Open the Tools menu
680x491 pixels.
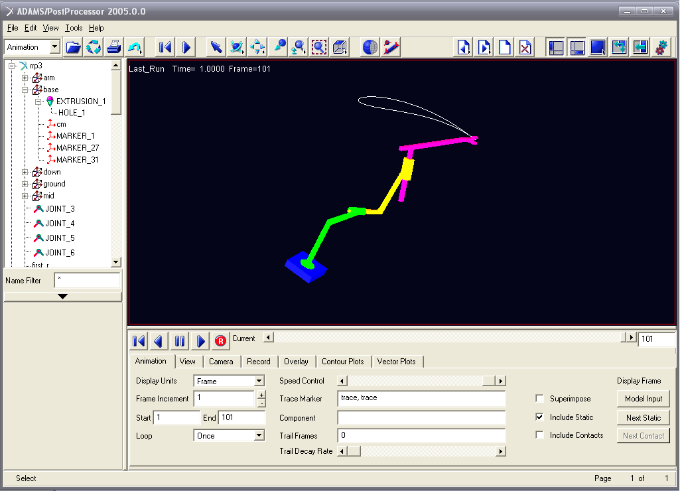[x=72, y=28]
